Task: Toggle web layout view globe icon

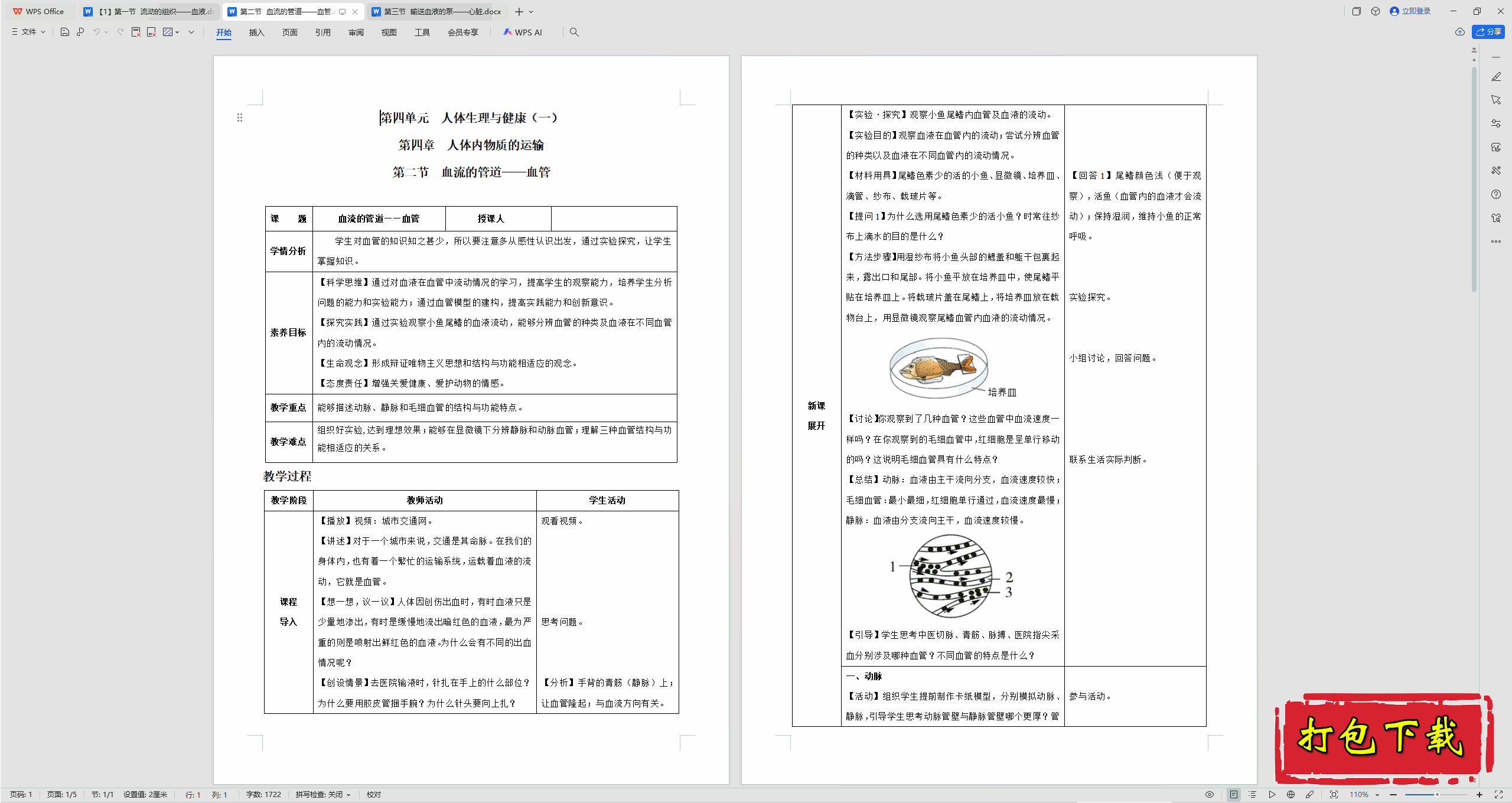Action: [x=1291, y=795]
